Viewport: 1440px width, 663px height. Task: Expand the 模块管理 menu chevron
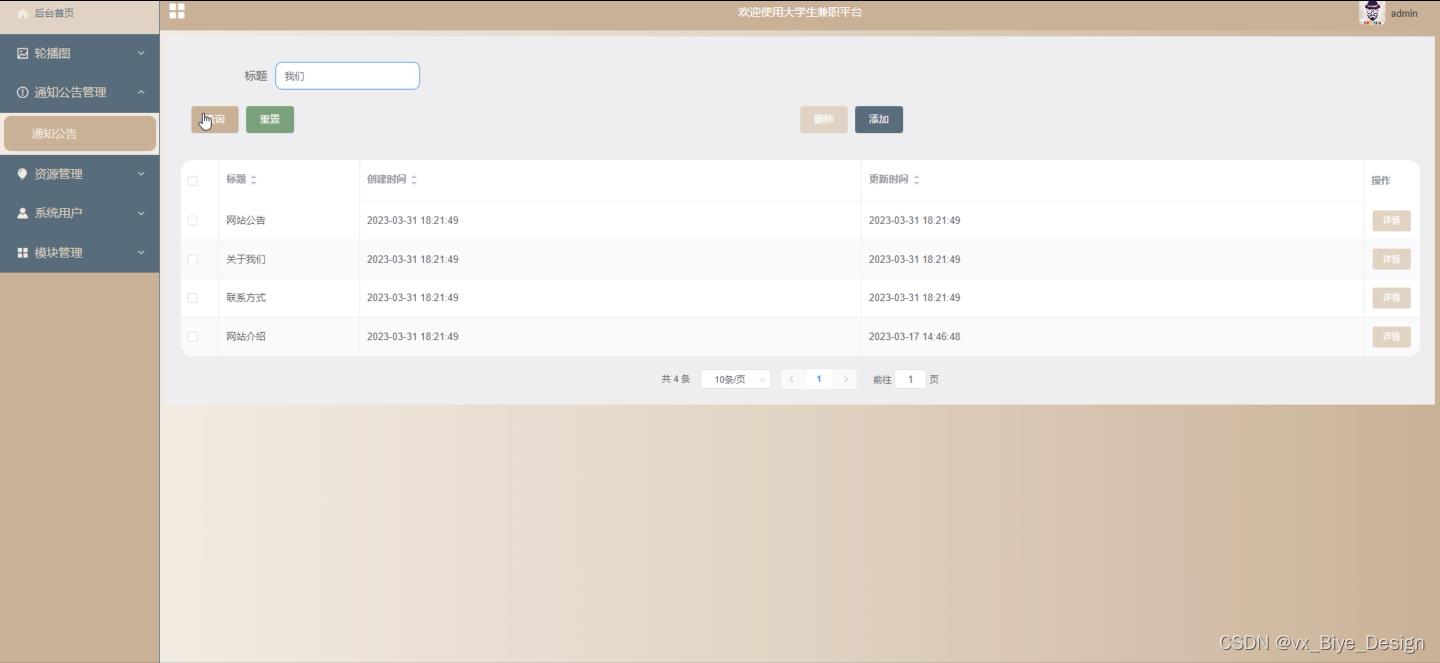pos(141,253)
